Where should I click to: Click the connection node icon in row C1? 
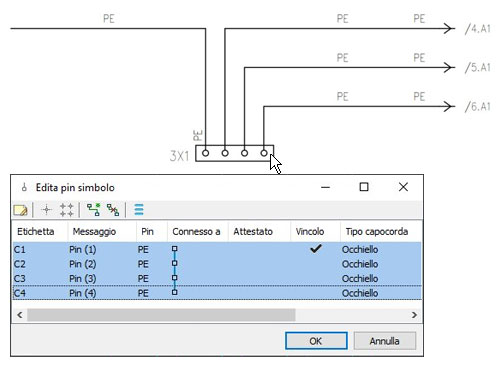click(x=175, y=249)
